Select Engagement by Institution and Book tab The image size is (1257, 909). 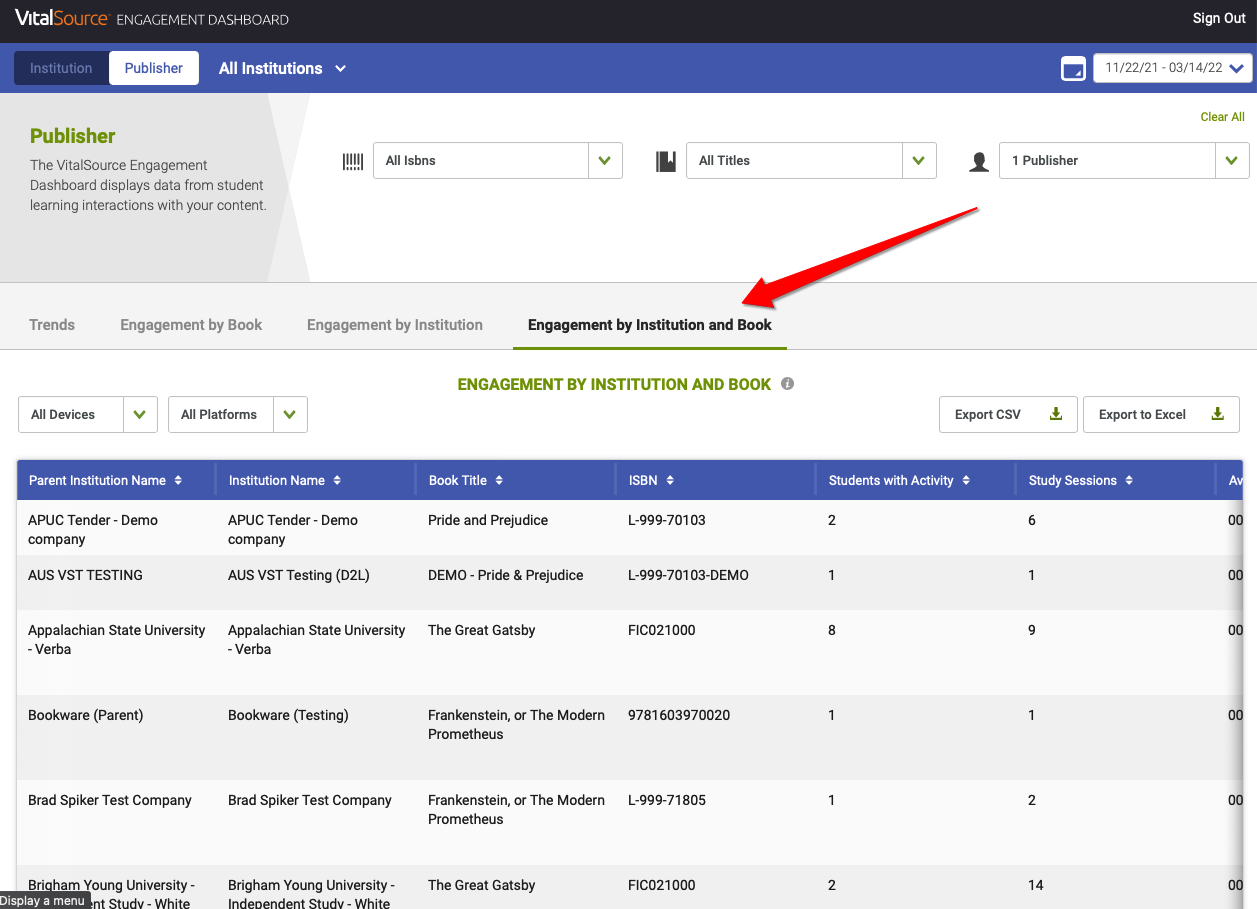(x=650, y=325)
